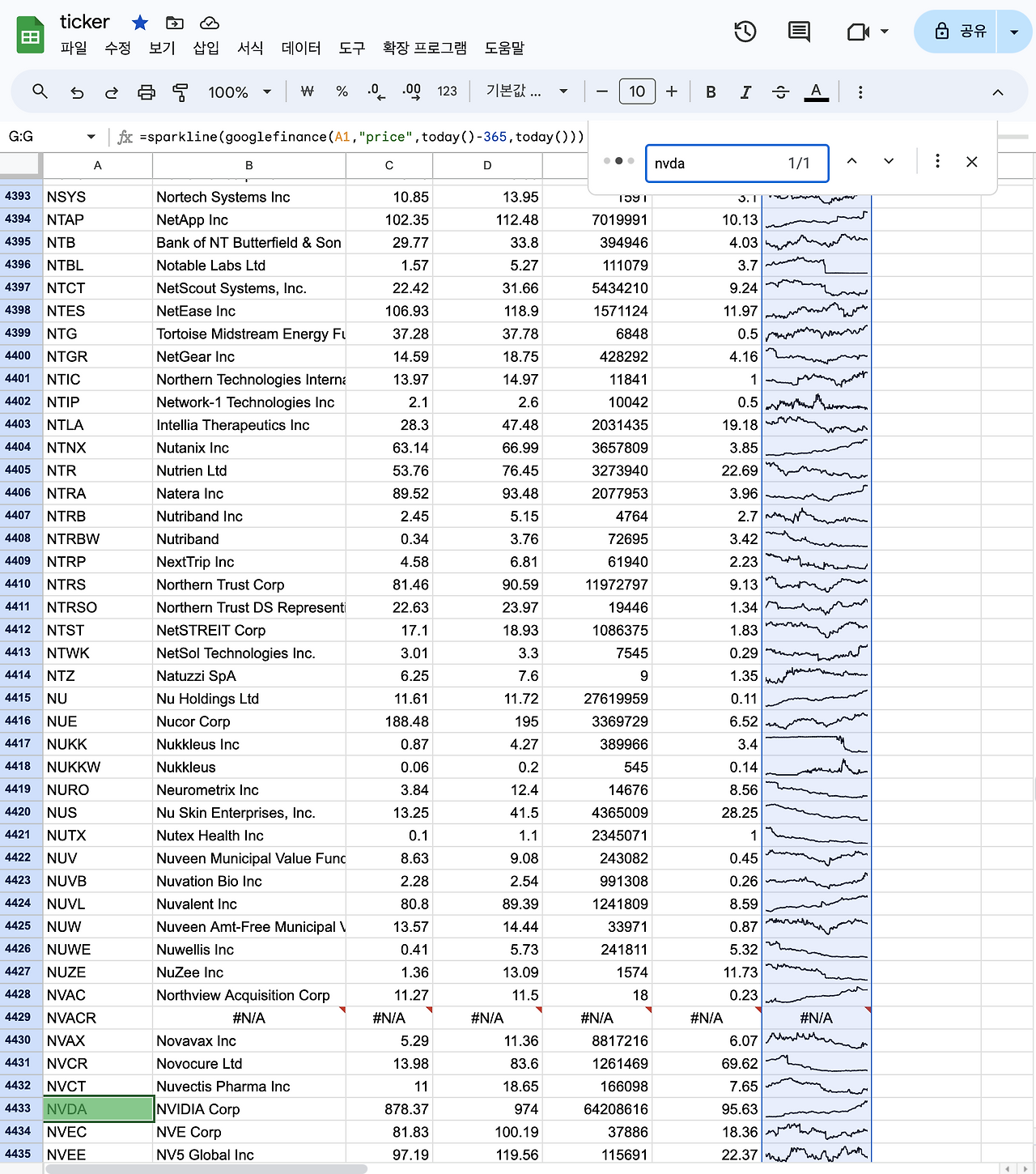The image size is (1036, 1174).
Task: Toggle bold formatting
Action: click(711, 92)
